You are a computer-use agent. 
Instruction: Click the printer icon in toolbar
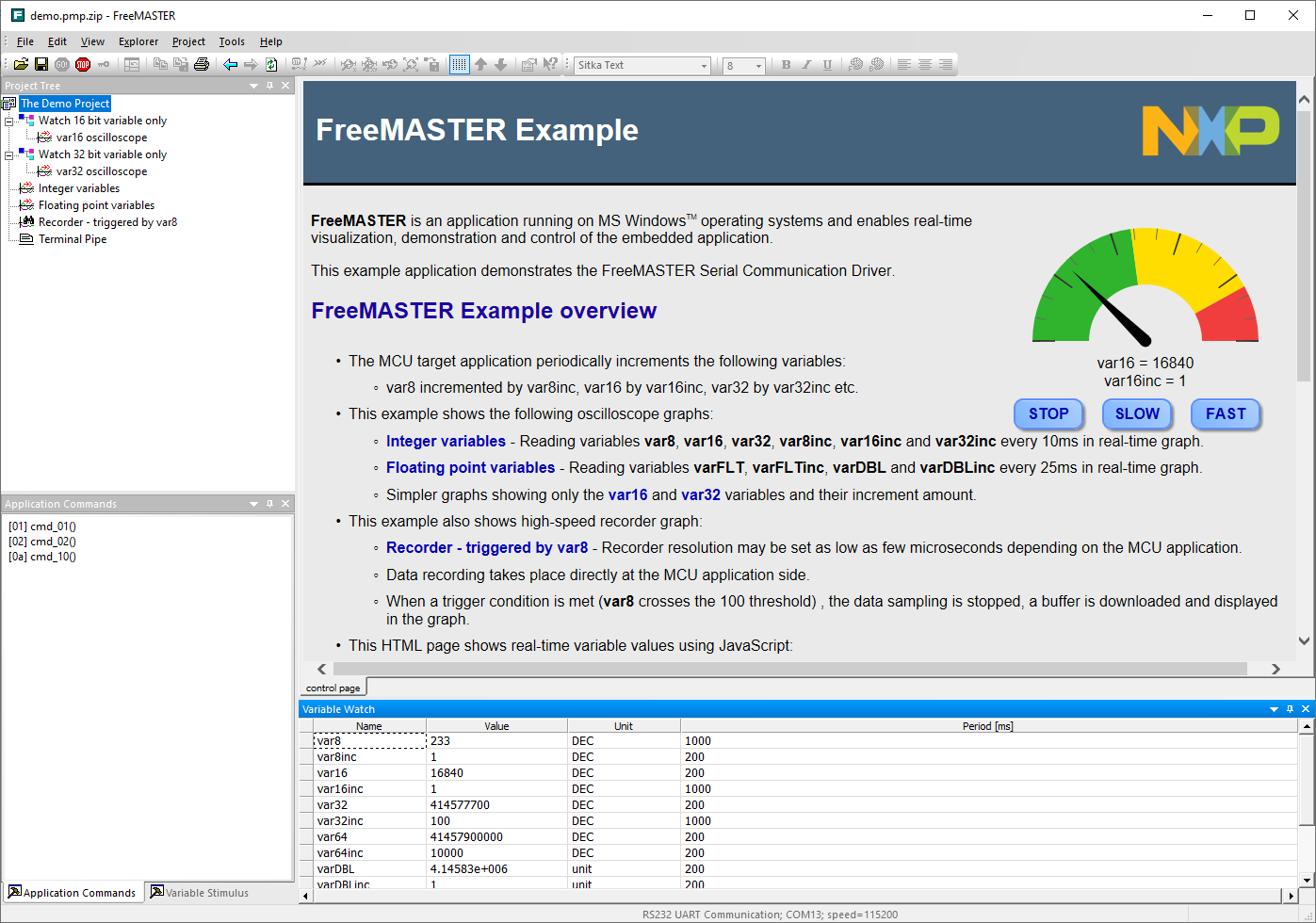[x=202, y=65]
